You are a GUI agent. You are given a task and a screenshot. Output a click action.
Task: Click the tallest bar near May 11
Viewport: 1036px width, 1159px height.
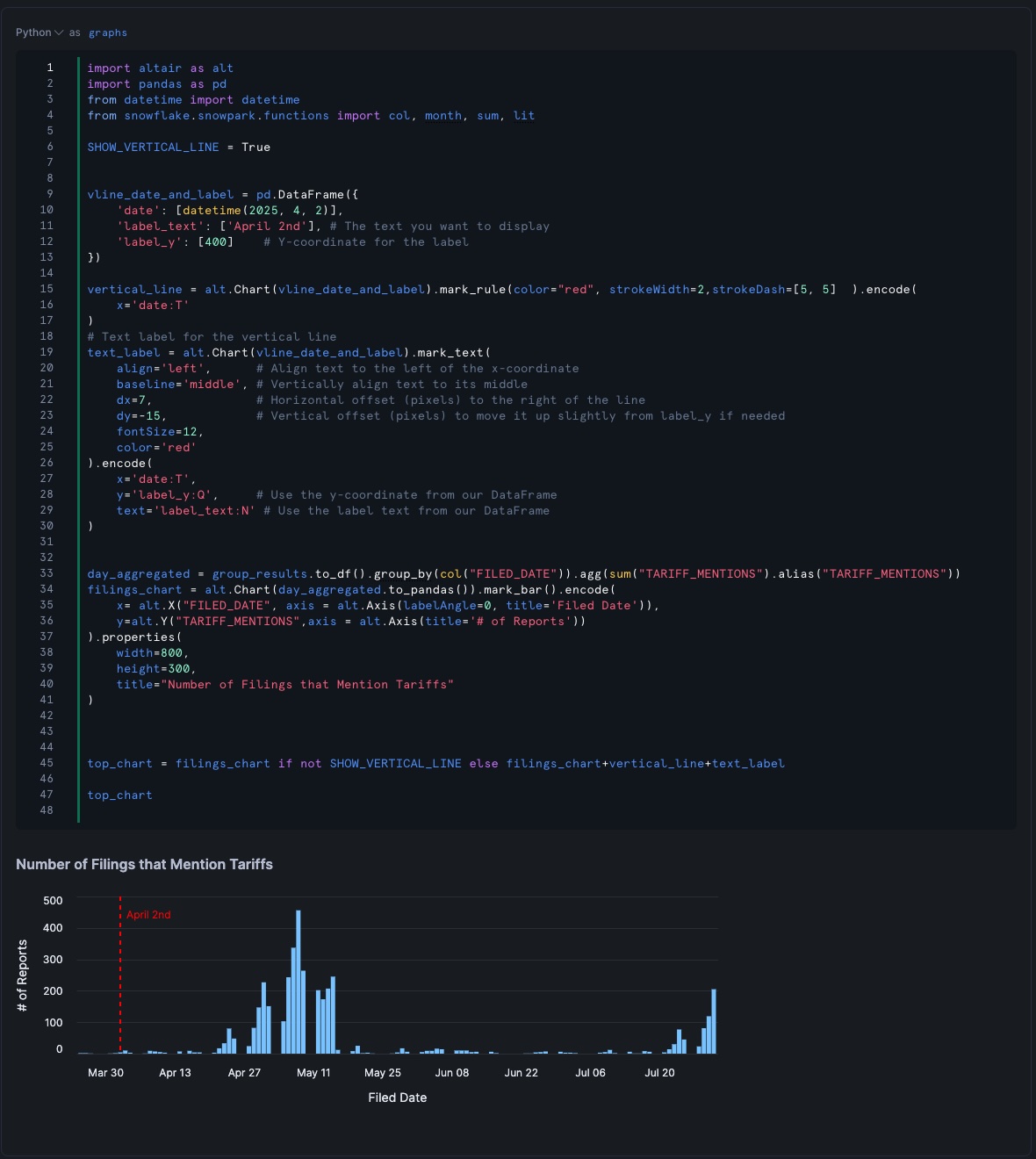tap(299, 983)
